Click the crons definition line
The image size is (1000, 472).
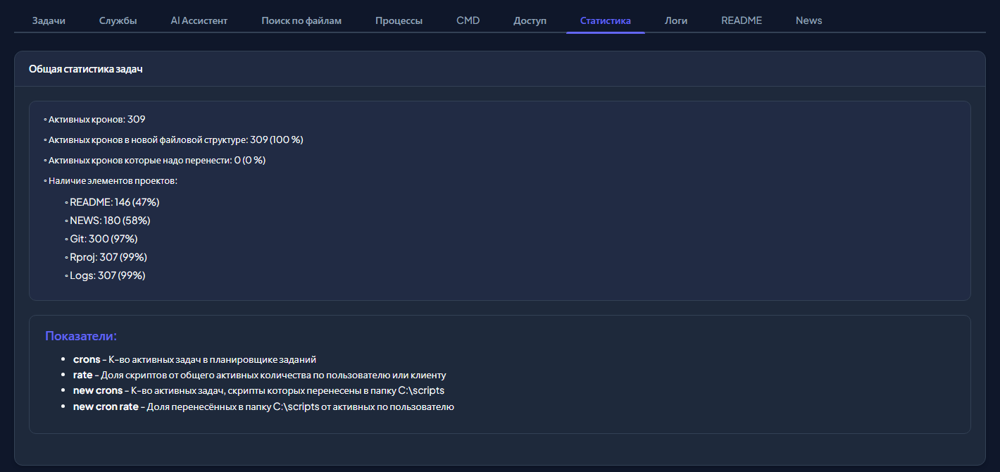coord(195,360)
